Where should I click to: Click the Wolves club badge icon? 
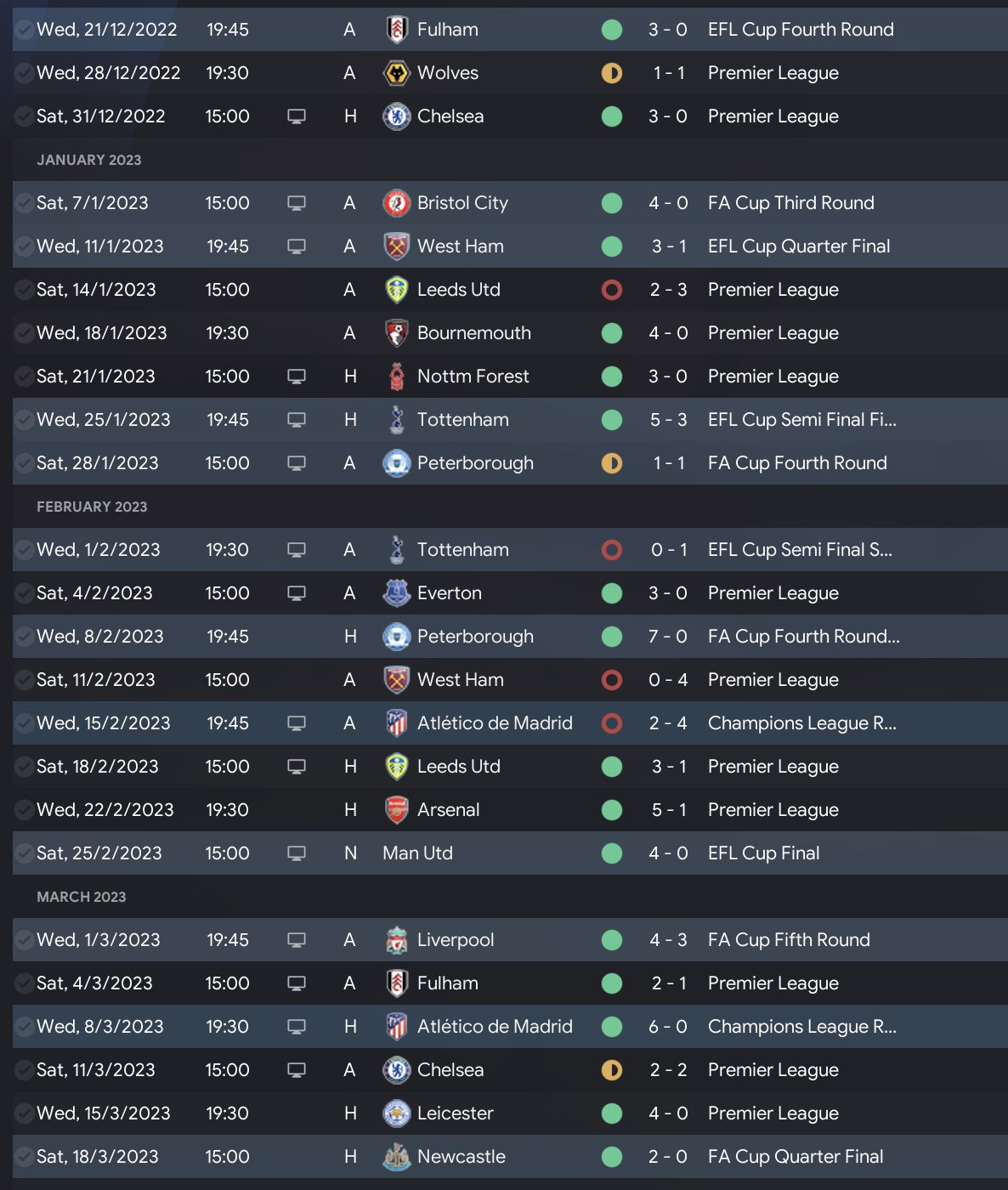click(x=396, y=73)
